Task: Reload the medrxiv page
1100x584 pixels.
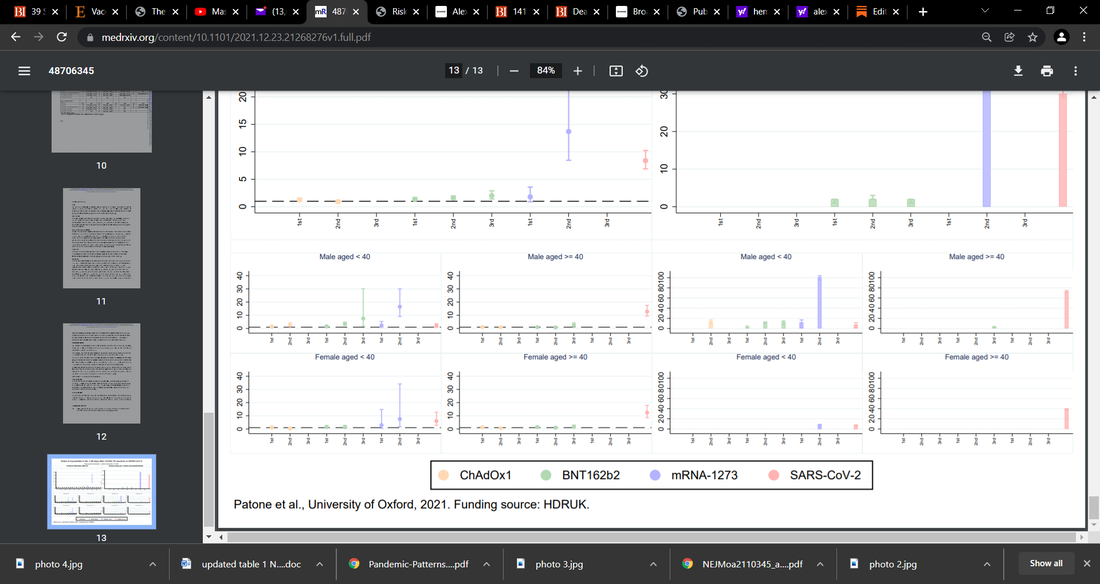Action: click(x=62, y=37)
